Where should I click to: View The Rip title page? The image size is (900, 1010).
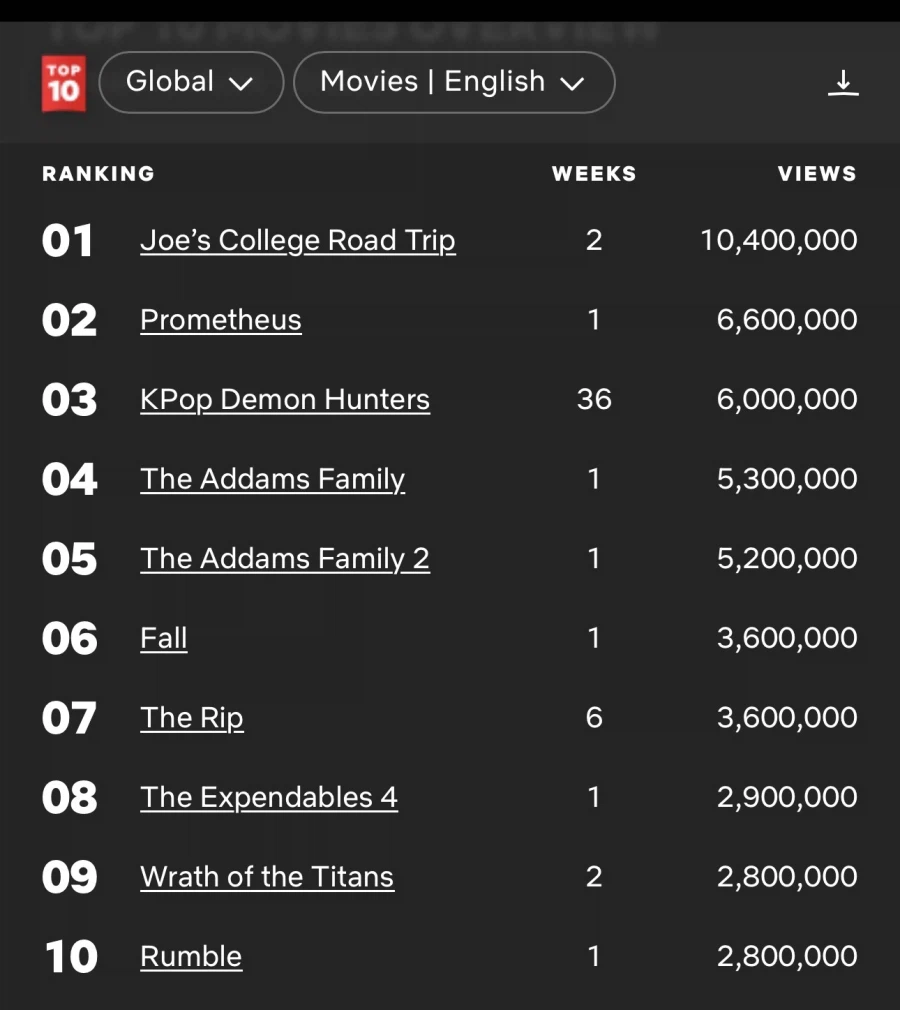pos(191,718)
